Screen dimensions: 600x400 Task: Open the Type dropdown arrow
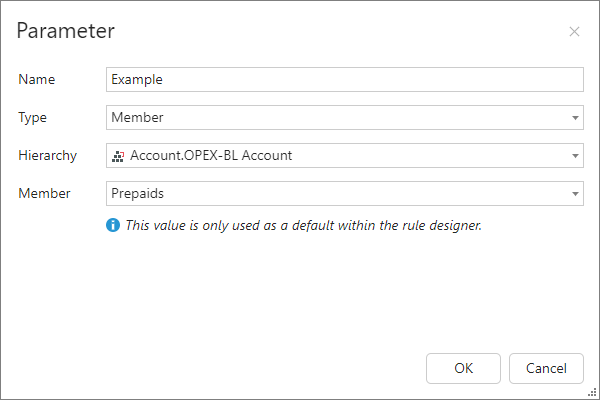(x=575, y=118)
